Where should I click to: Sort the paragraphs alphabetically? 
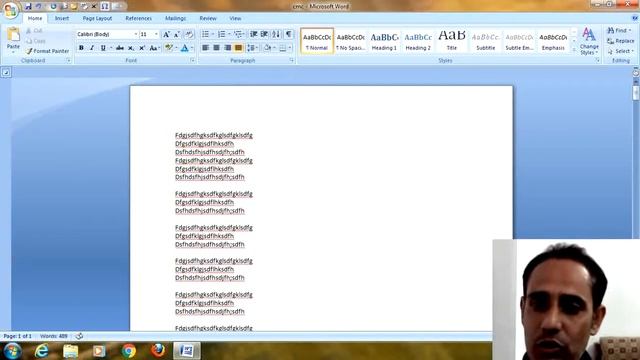[x=276, y=34]
